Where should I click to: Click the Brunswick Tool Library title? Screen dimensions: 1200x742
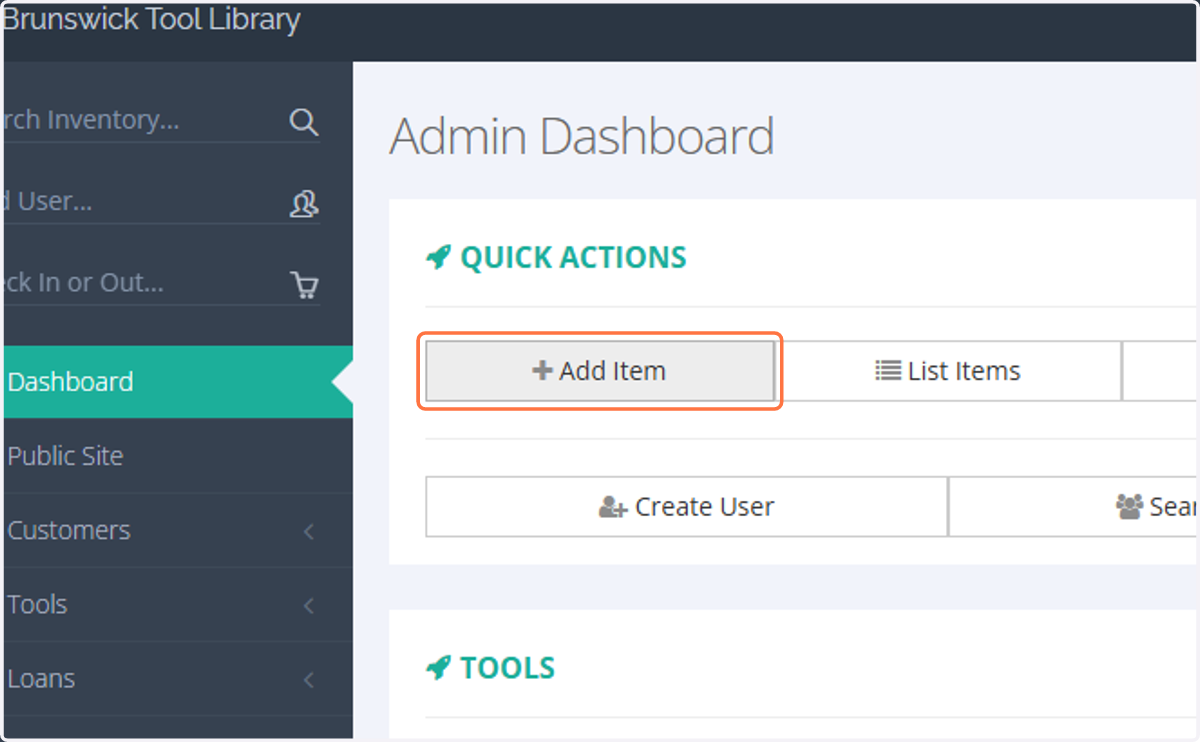tap(151, 19)
